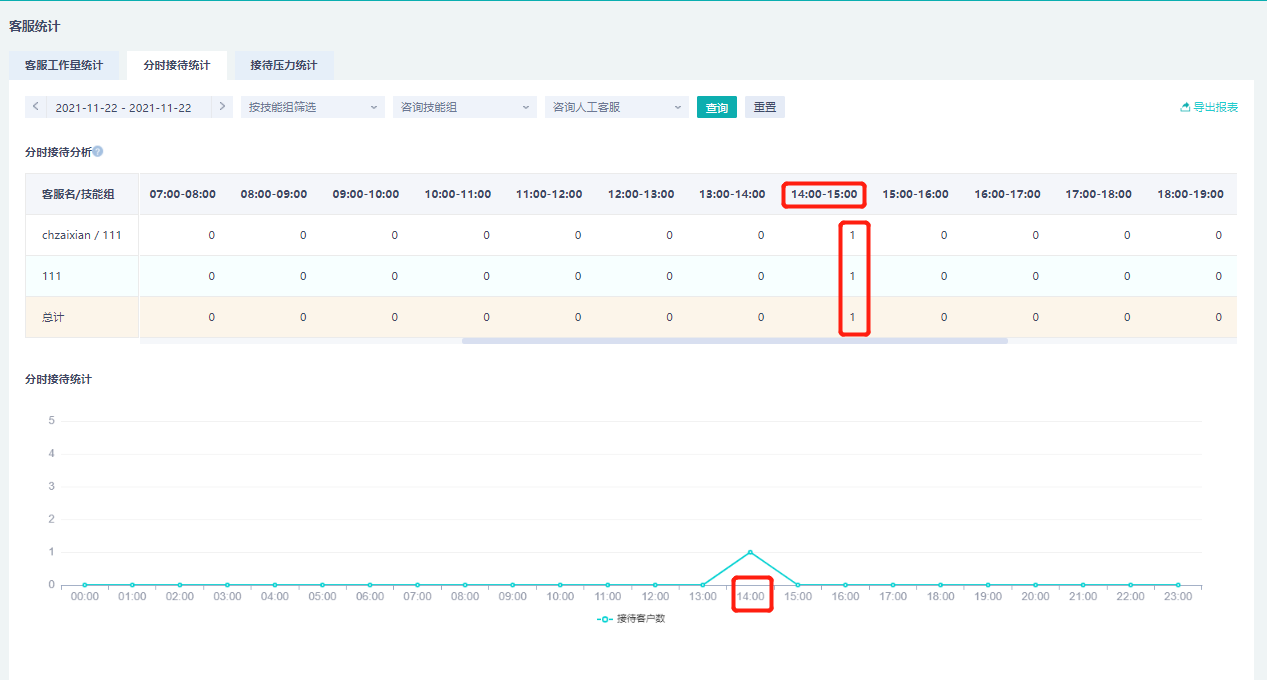Go to previous date with left arrow

coord(36,106)
